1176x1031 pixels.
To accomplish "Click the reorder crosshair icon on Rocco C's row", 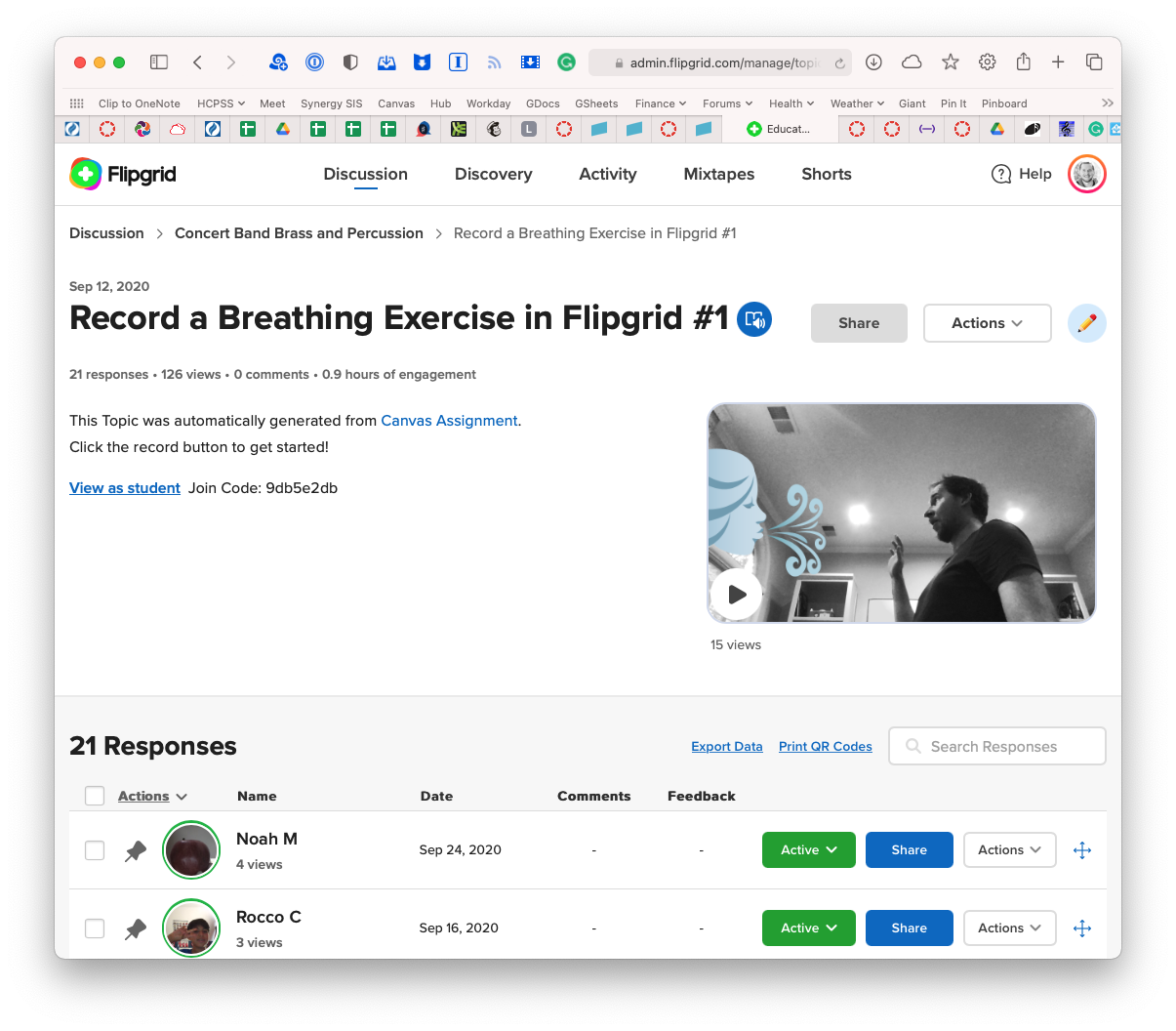I will pyautogui.click(x=1081, y=928).
